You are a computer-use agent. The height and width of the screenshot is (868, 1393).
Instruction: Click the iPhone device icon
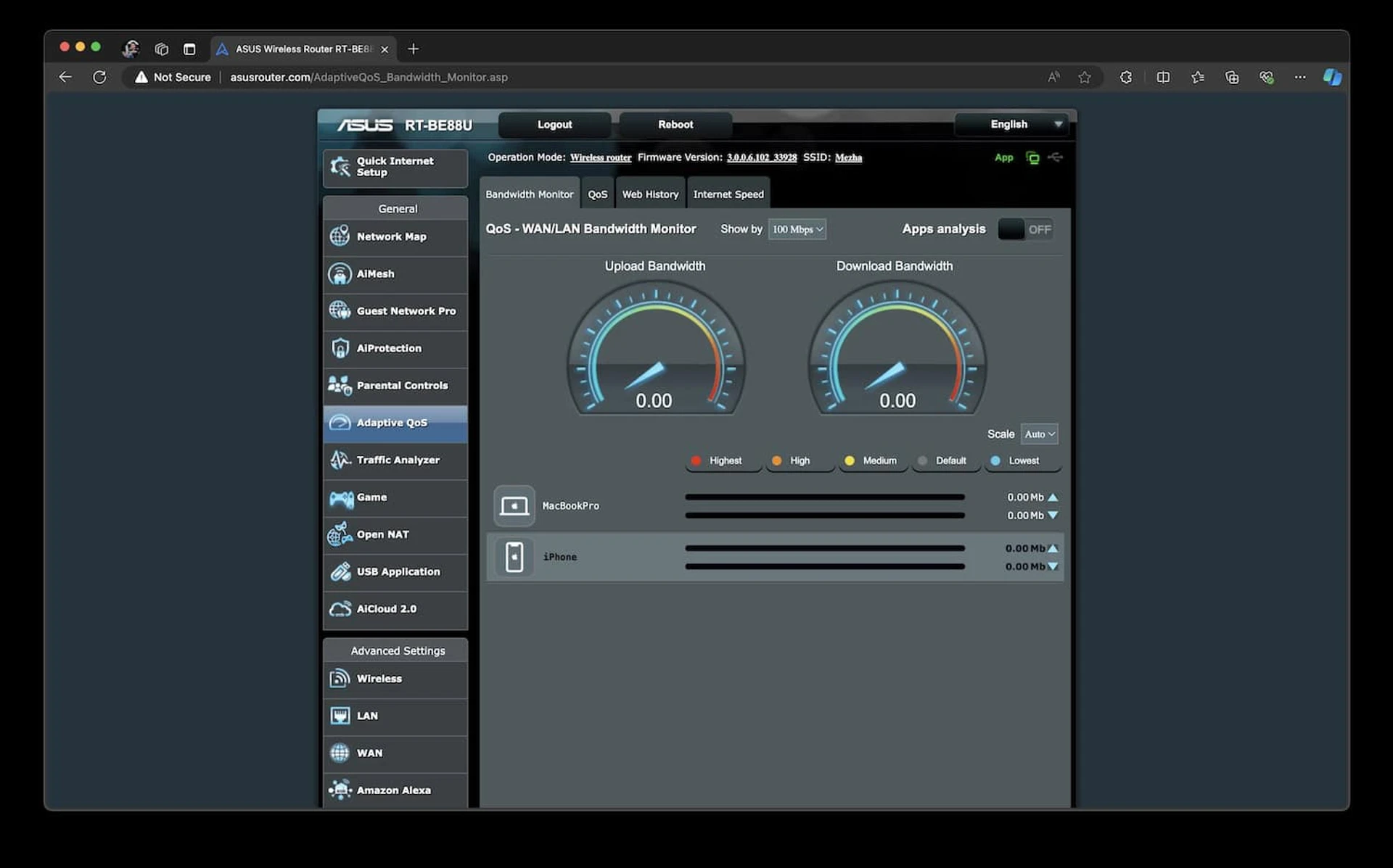pos(514,557)
